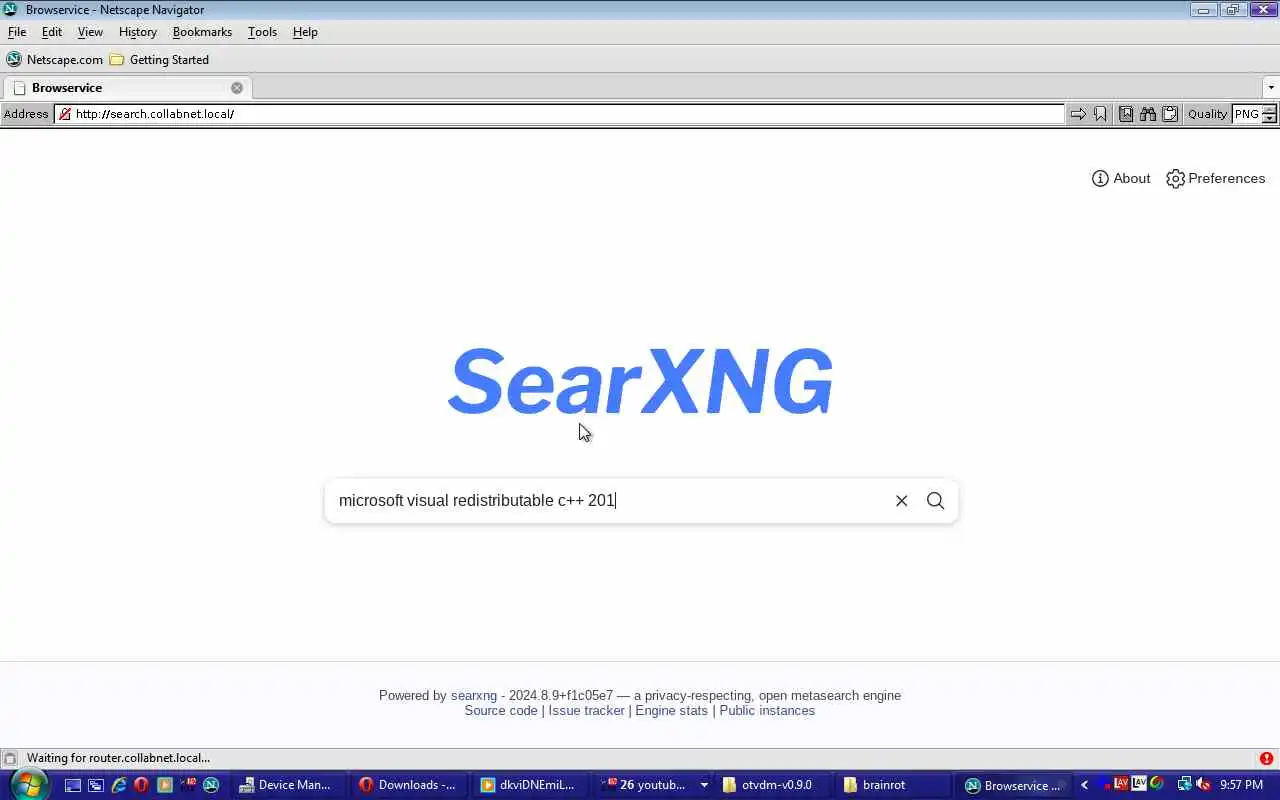
Task: Launch Netscape from quick launch
Action: [x=211, y=785]
